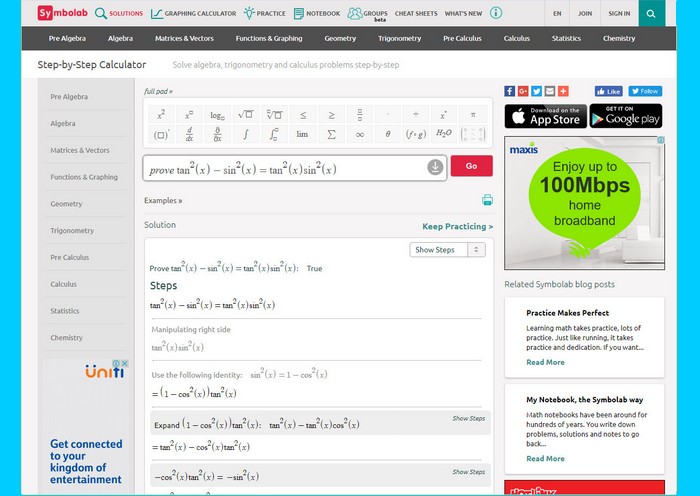Open the Trigonometry tab in top navigation
Viewport: 700px width, 496px height.
pyautogui.click(x=399, y=38)
